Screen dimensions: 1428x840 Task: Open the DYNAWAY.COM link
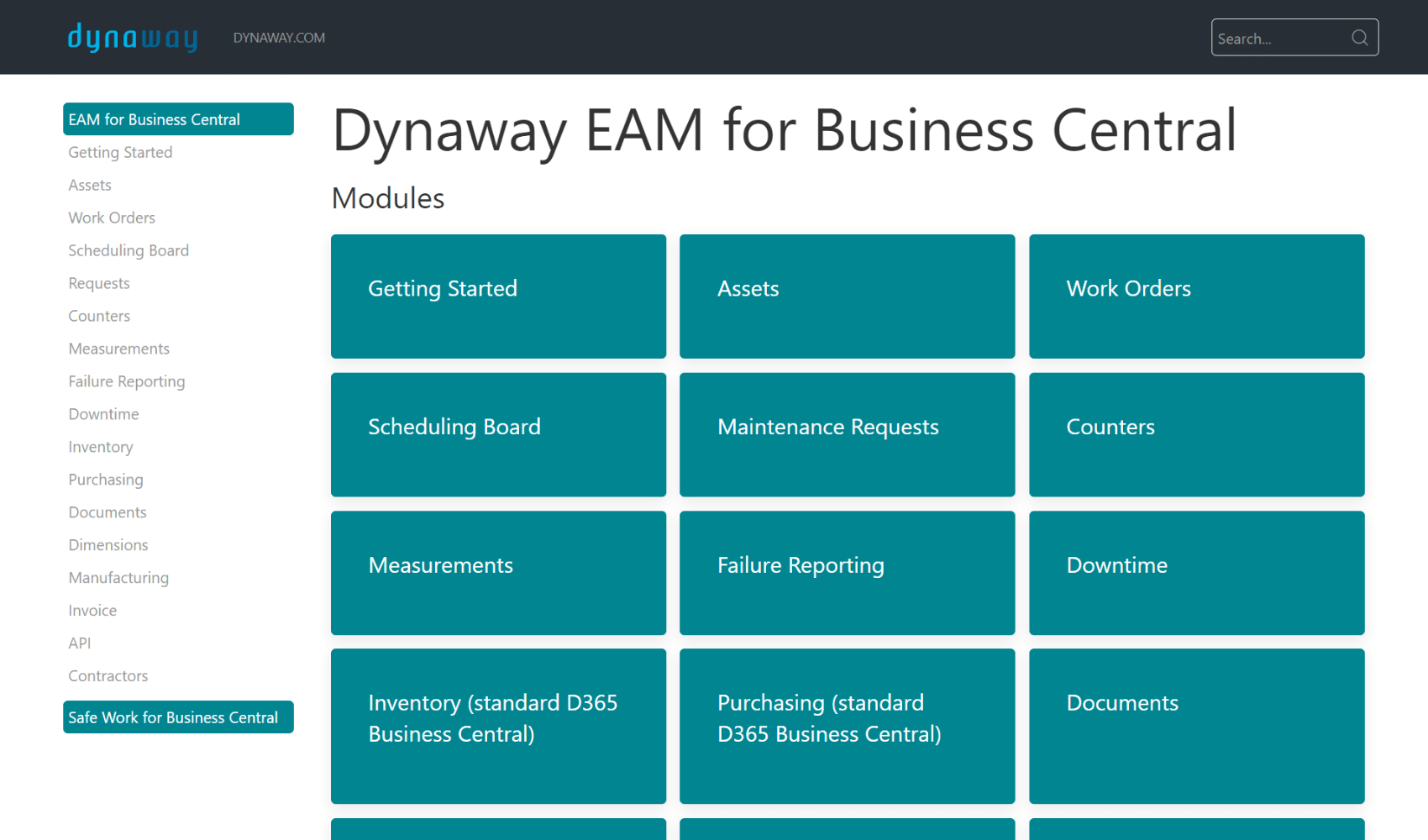[279, 38]
